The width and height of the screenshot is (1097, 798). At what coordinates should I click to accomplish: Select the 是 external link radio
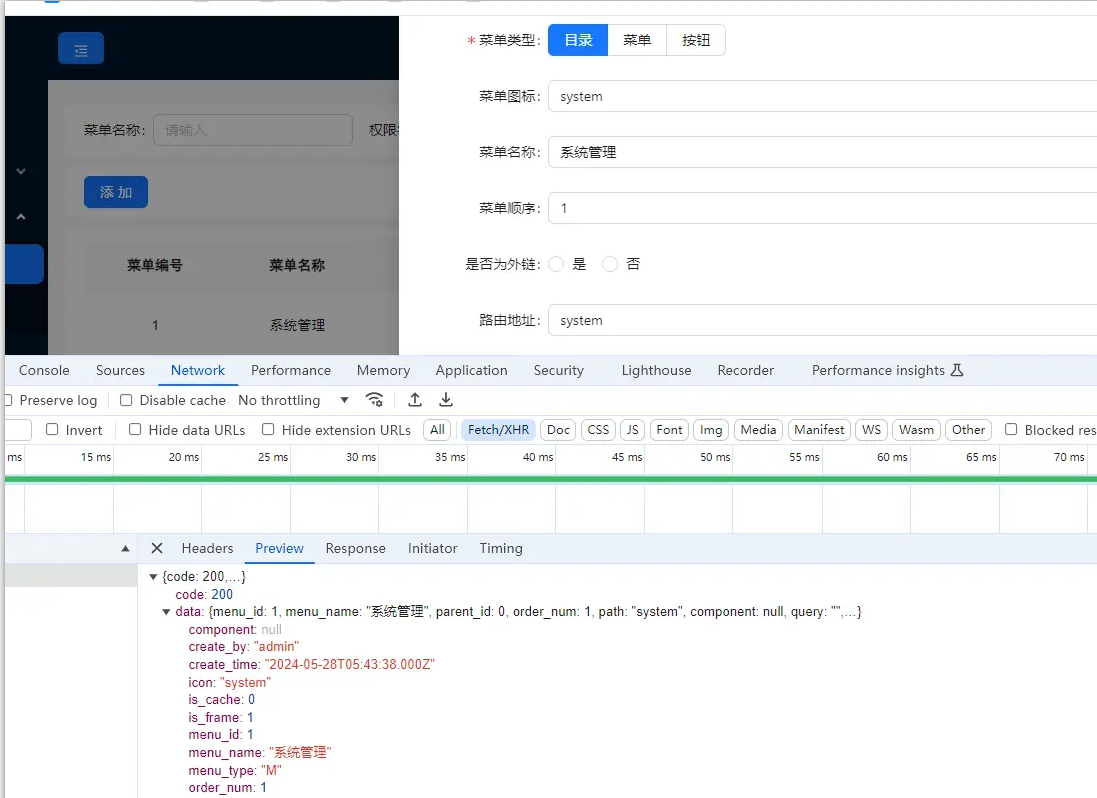[x=556, y=264]
